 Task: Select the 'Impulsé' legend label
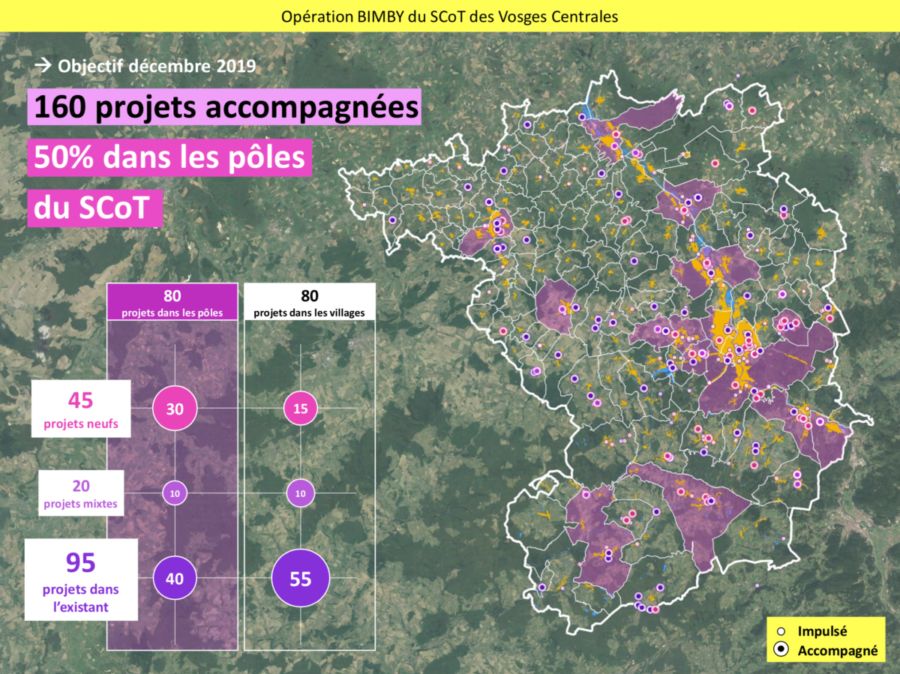click(822, 632)
